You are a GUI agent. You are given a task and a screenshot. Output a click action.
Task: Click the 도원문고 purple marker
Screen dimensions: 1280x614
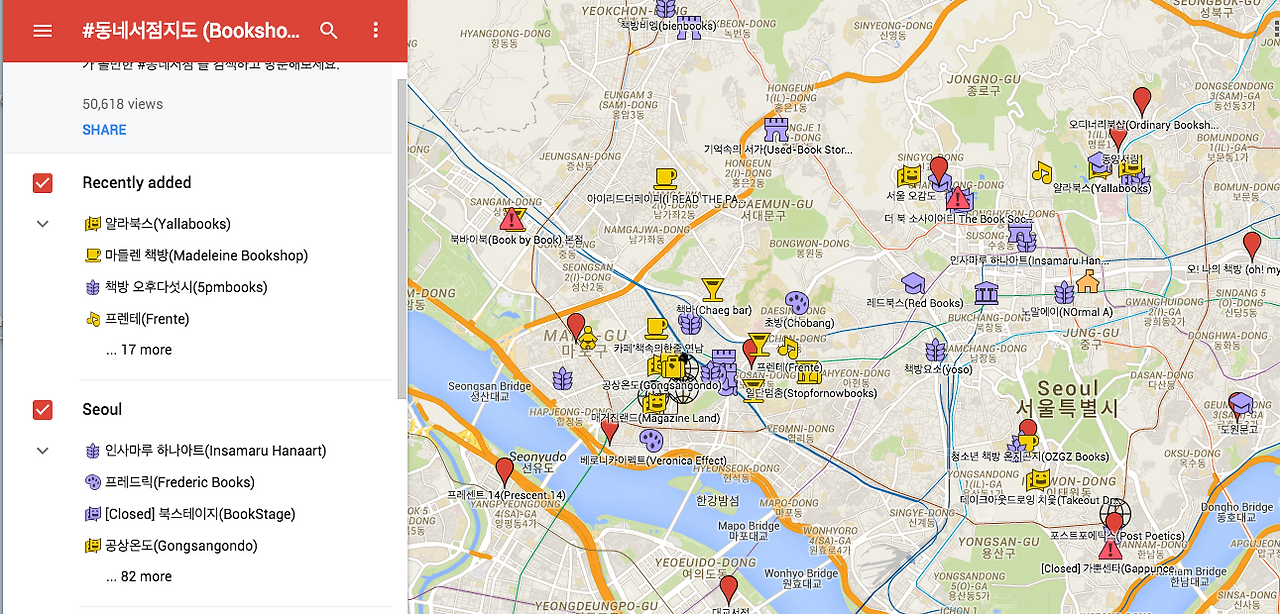[x=1240, y=405]
